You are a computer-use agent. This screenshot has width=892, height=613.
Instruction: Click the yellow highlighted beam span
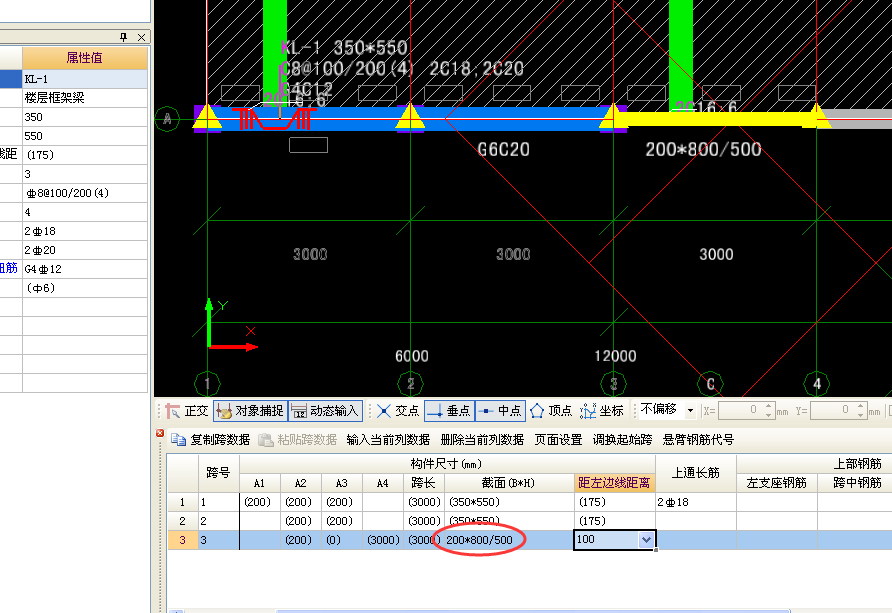pyautogui.click(x=715, y=119)
